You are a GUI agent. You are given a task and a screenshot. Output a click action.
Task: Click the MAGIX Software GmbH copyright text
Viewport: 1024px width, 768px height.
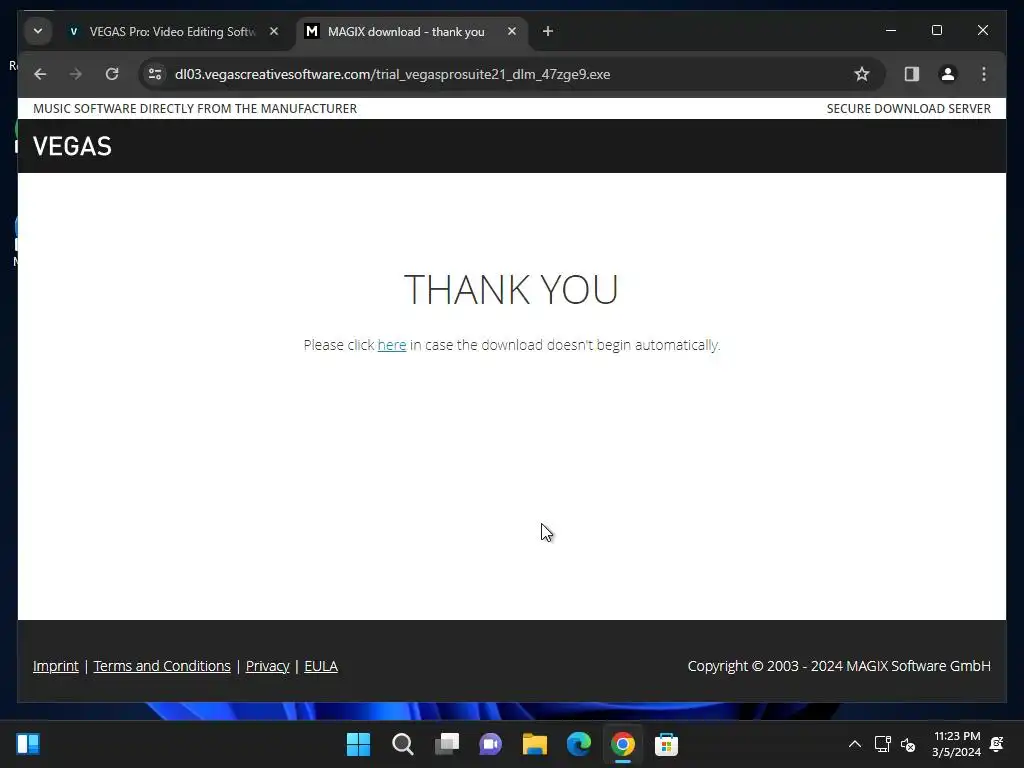click(x=839, y=666)
